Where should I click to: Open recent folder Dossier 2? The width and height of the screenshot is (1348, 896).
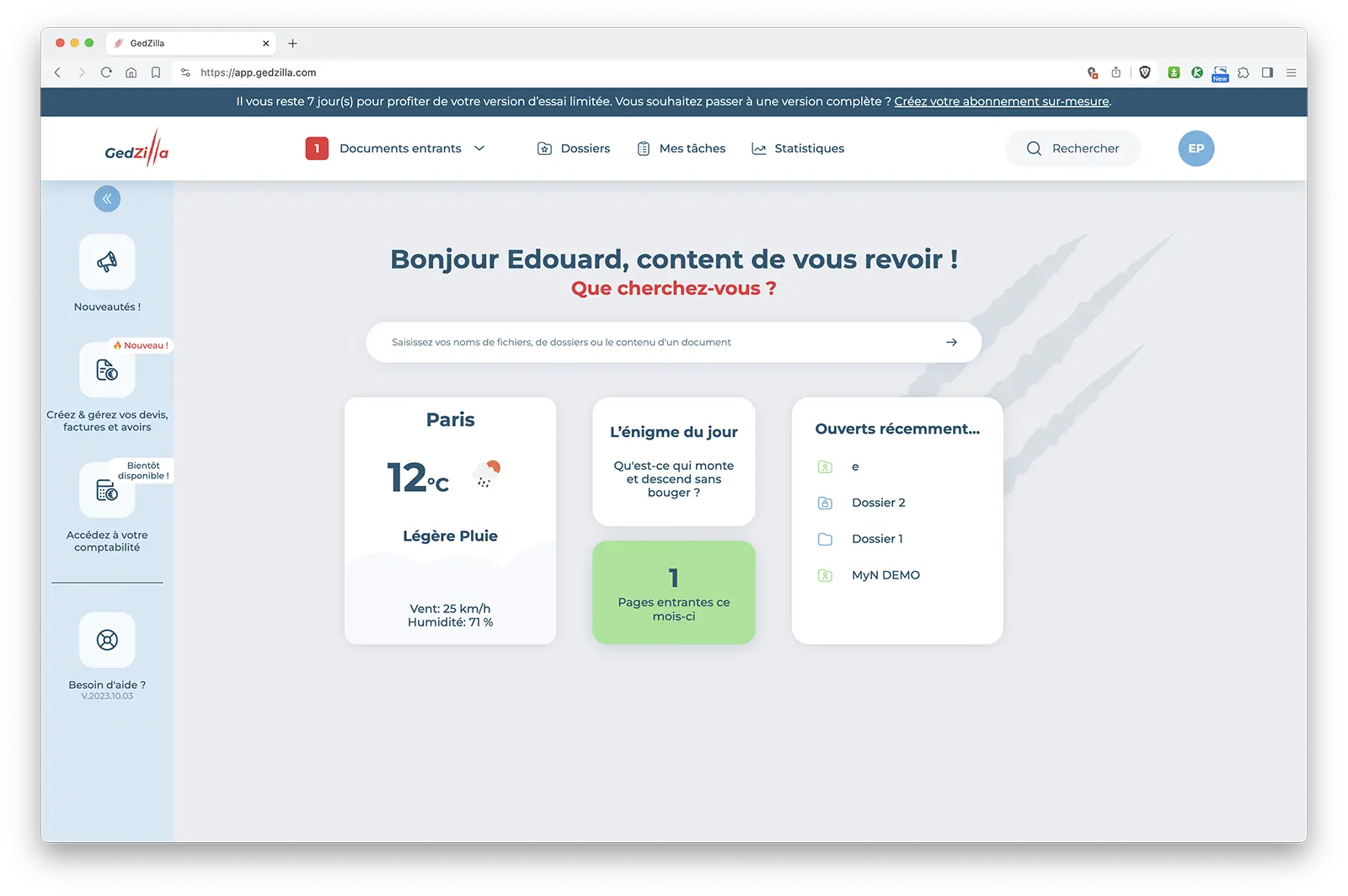(x=879, y=503)
